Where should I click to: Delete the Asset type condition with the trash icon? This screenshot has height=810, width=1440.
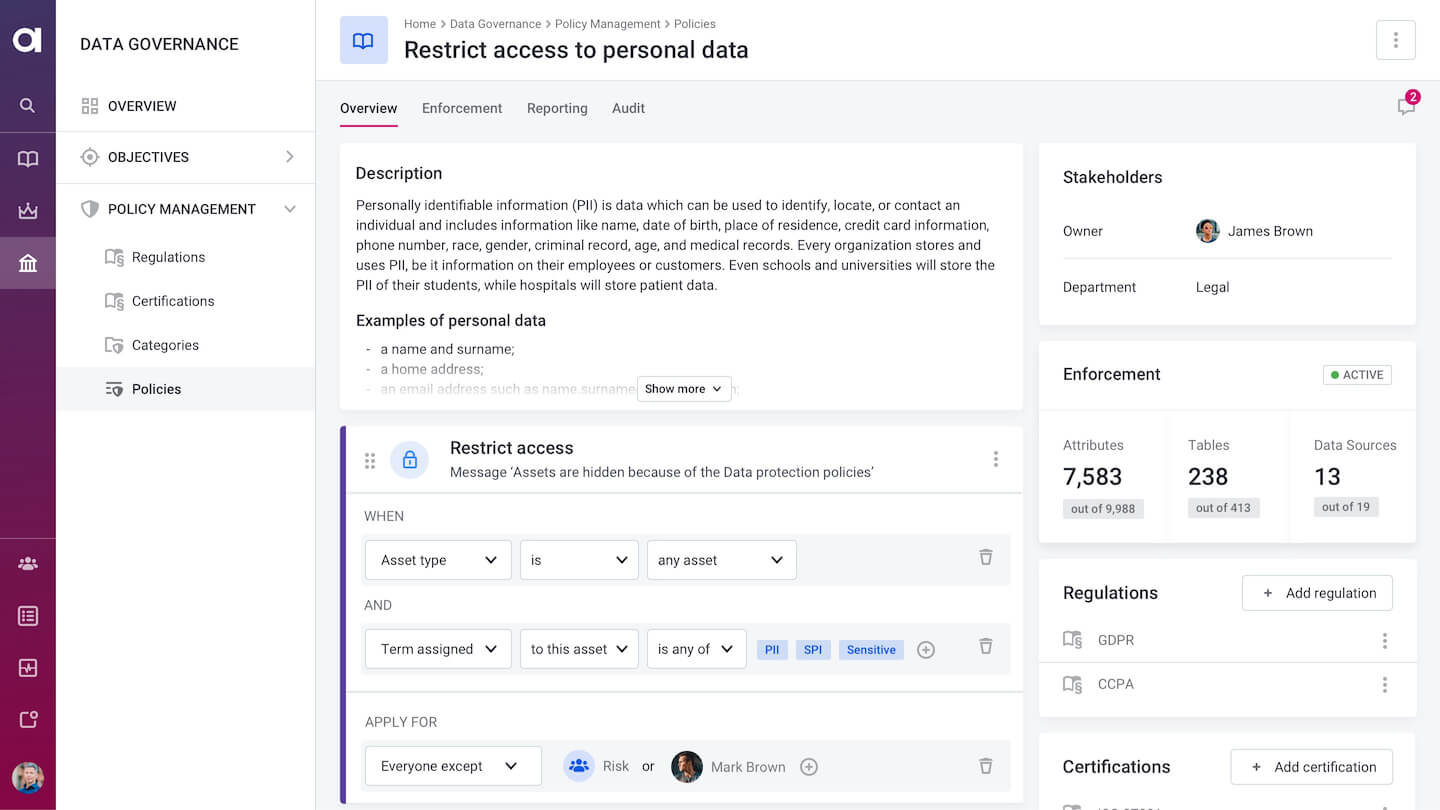986,558
